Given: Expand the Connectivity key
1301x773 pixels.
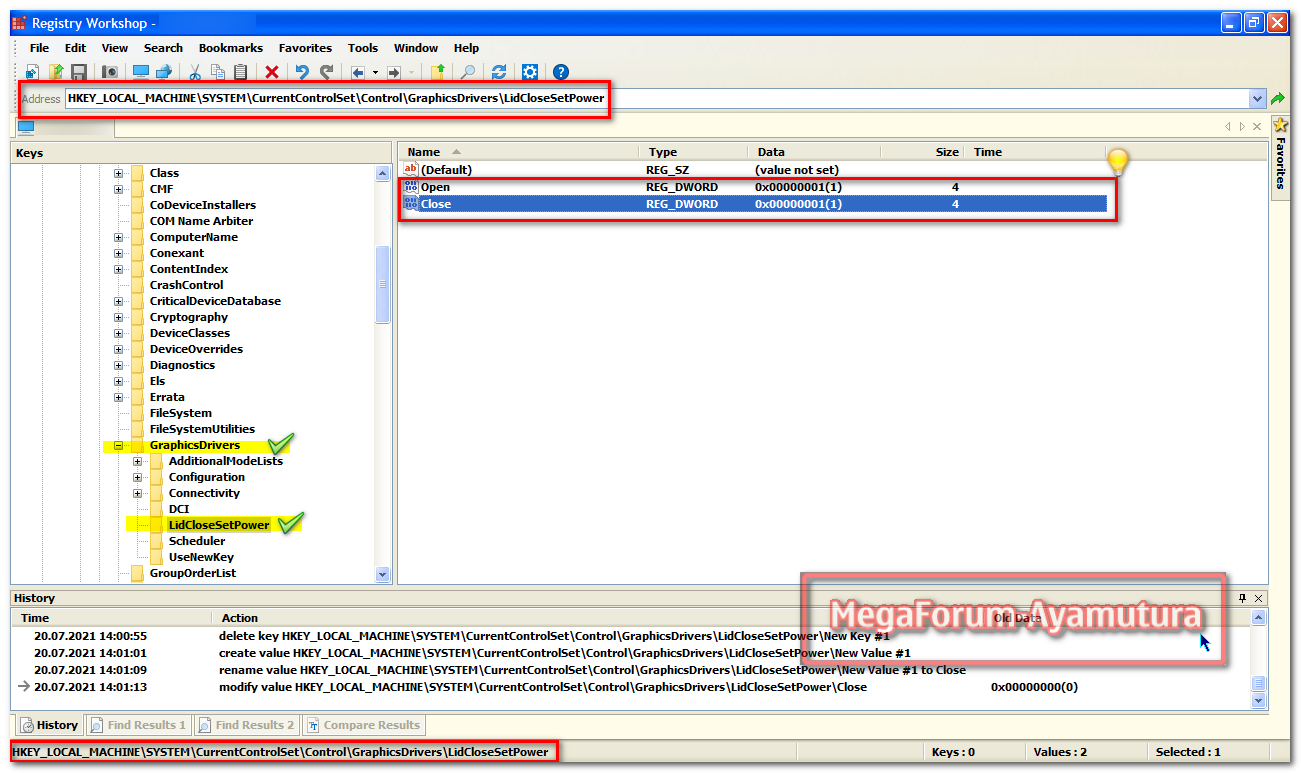Looking at the screenshot, I should tap(137, 493).
